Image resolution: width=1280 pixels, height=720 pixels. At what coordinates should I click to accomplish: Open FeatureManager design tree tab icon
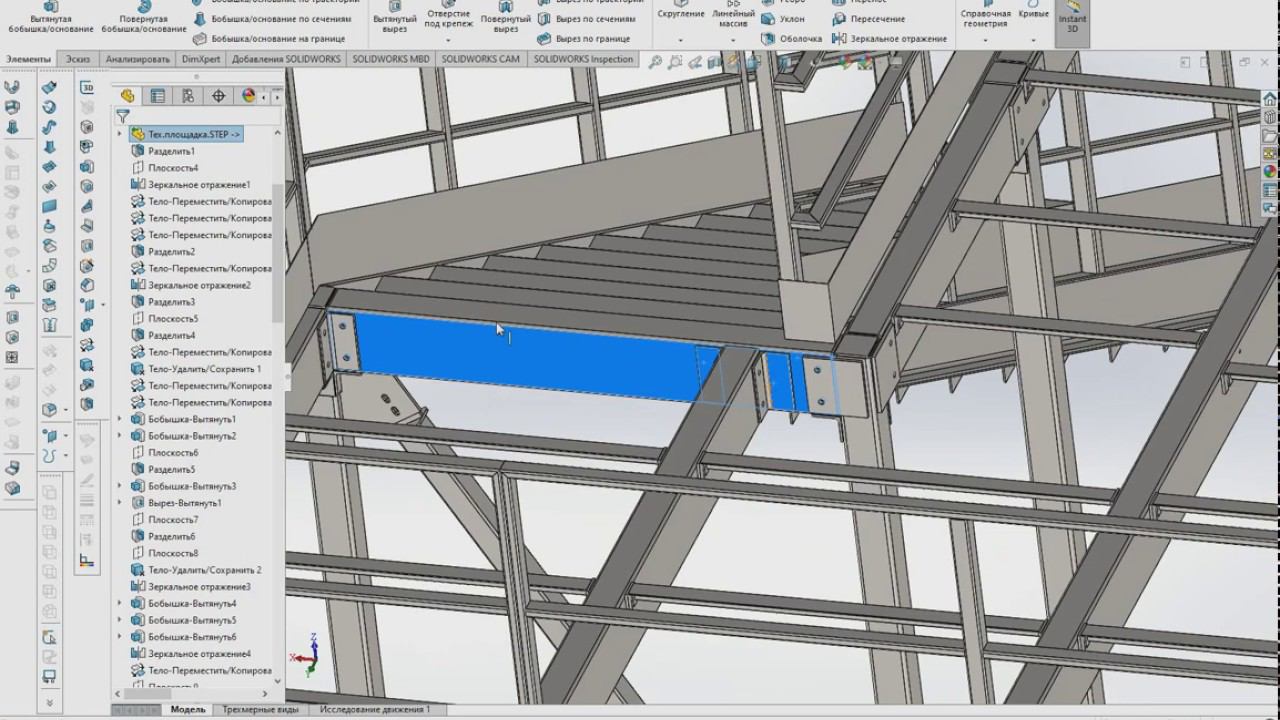tap(127, 96)
